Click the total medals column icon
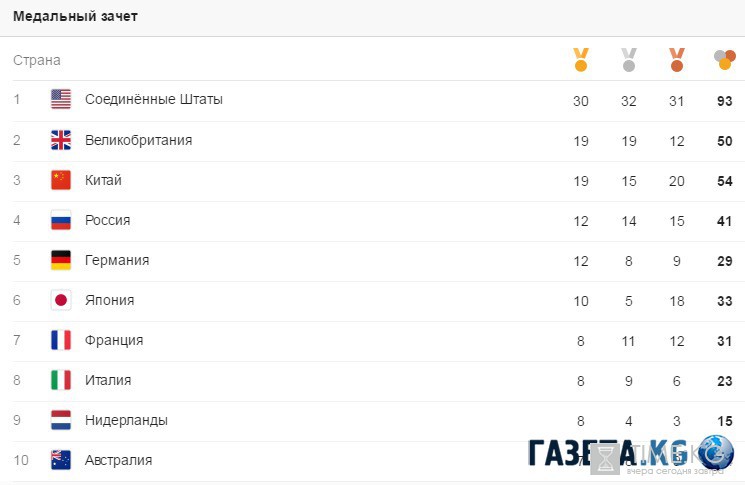 [725, 60]
